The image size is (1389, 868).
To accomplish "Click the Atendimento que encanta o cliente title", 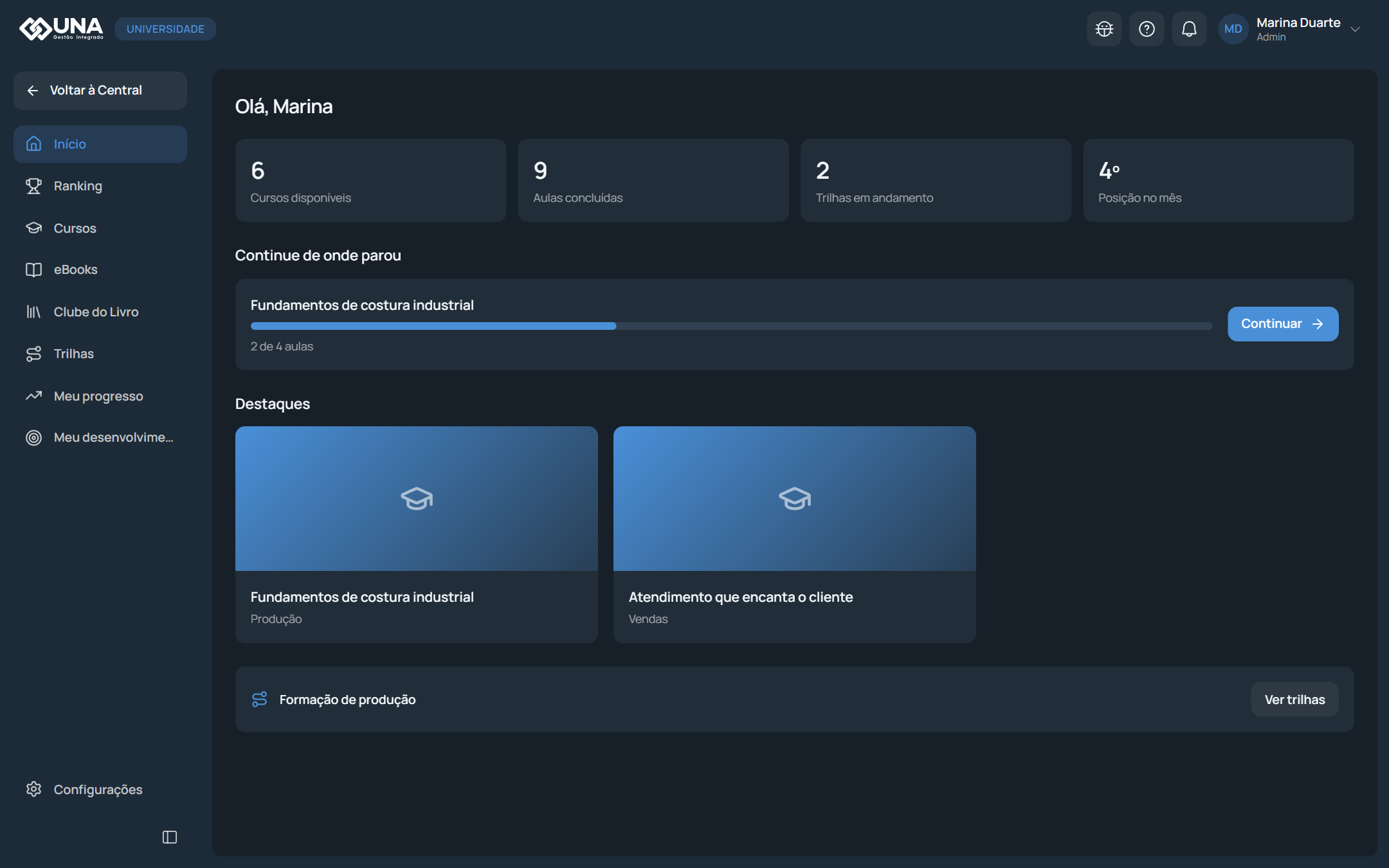I will point(741,597).
